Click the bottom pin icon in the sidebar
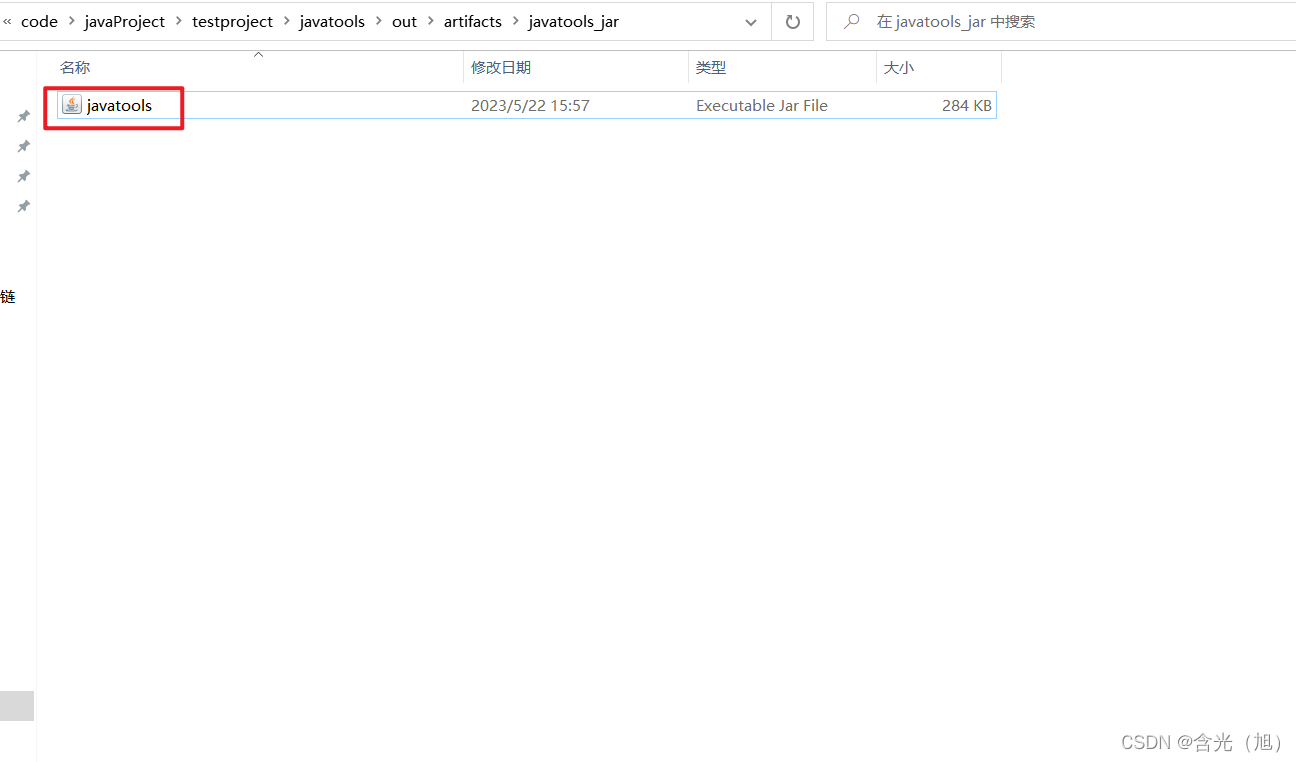The image size is (1296, 762). pos(23,206)
